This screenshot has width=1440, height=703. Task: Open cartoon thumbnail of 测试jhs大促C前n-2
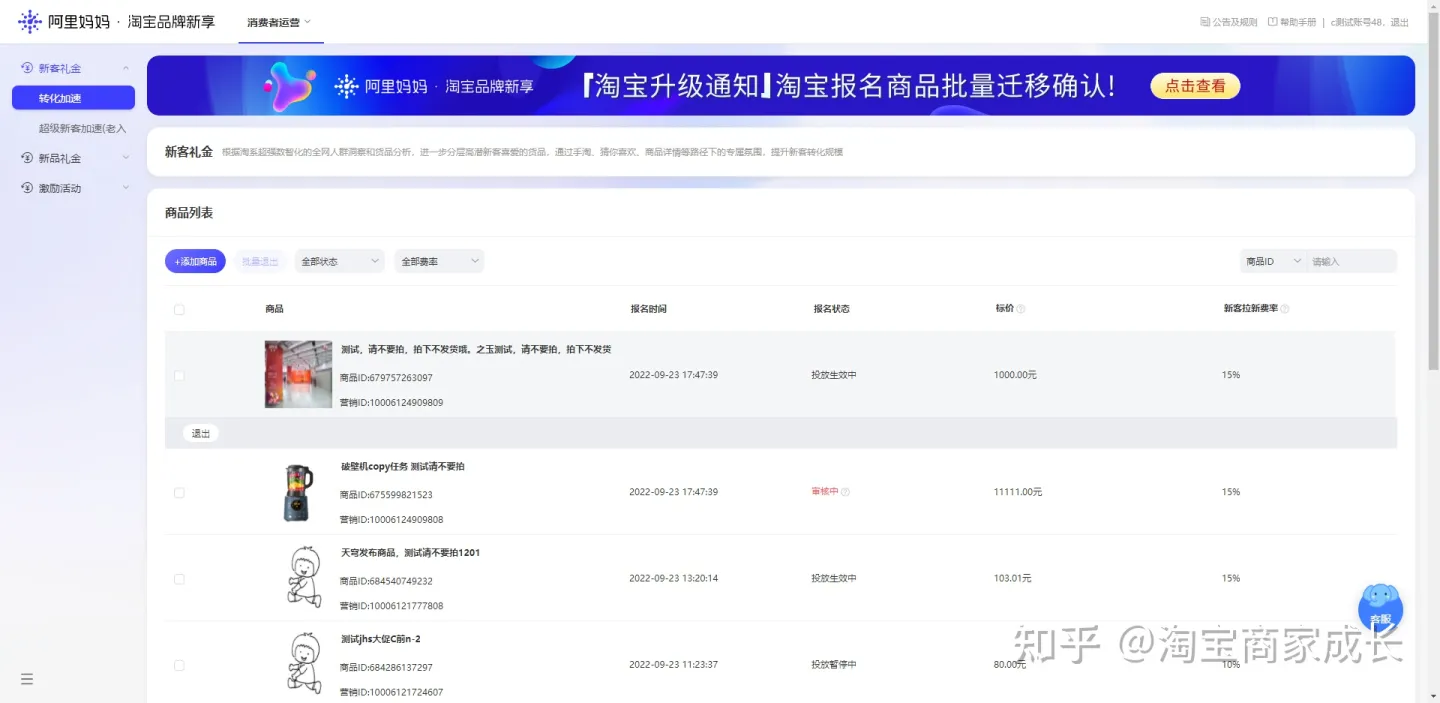pos(303,664)
